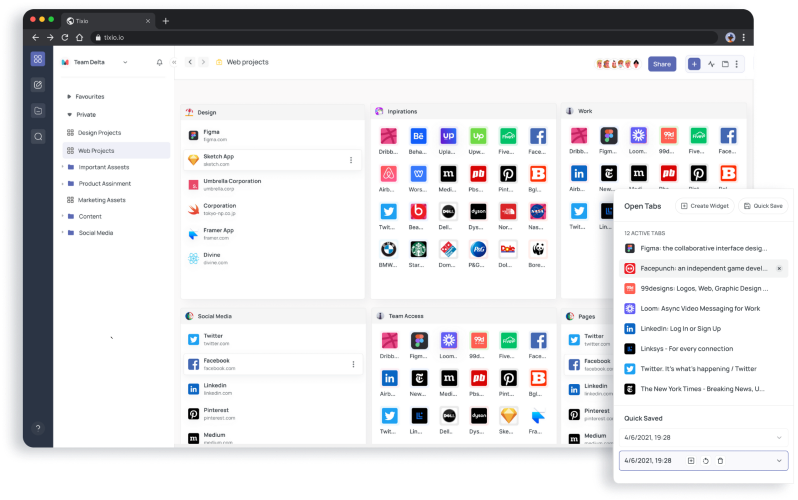Reload the page in browser
Screen dimensions: 798x500
pos(65,37)
